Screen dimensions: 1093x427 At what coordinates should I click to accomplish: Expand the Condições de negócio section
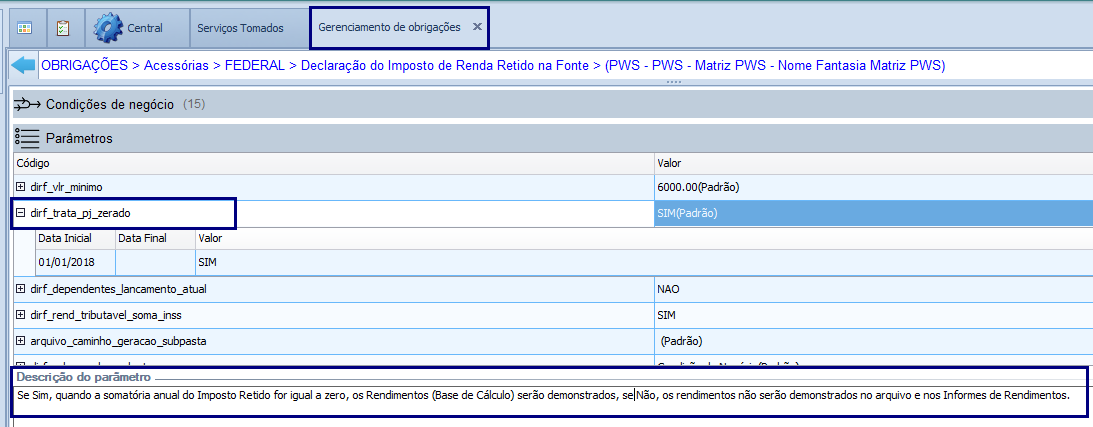[x=553, y=104]
